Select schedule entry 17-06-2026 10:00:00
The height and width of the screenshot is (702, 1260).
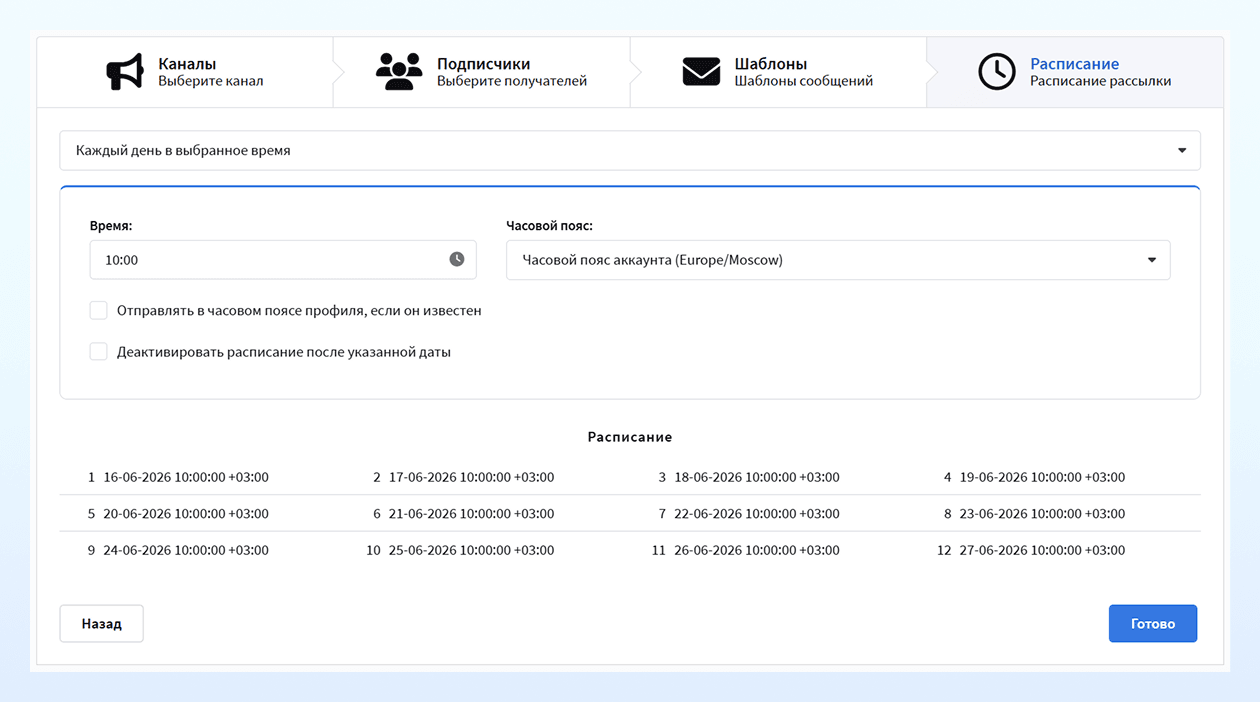(471, 477)
